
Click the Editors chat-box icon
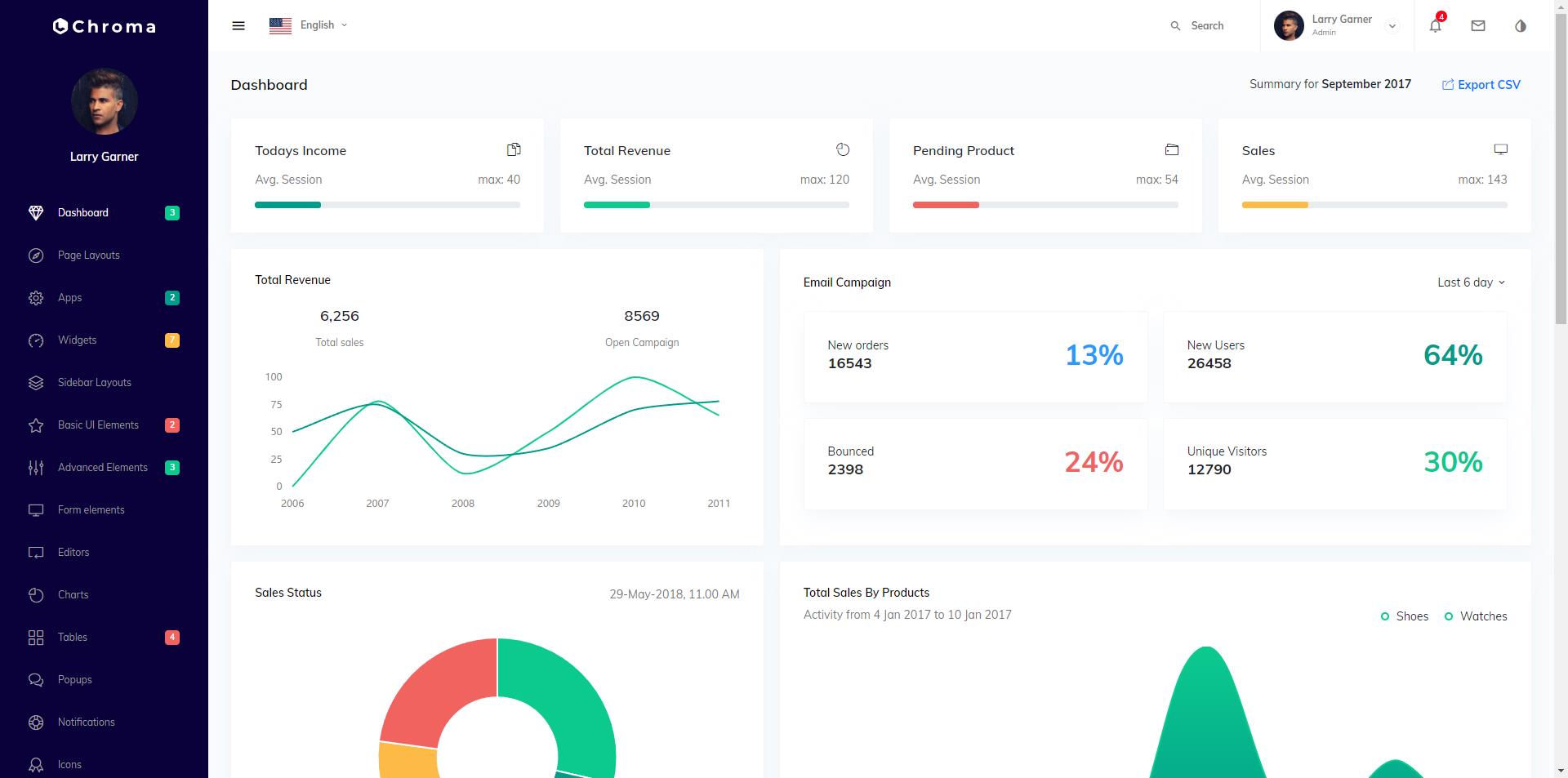[36, 553]
